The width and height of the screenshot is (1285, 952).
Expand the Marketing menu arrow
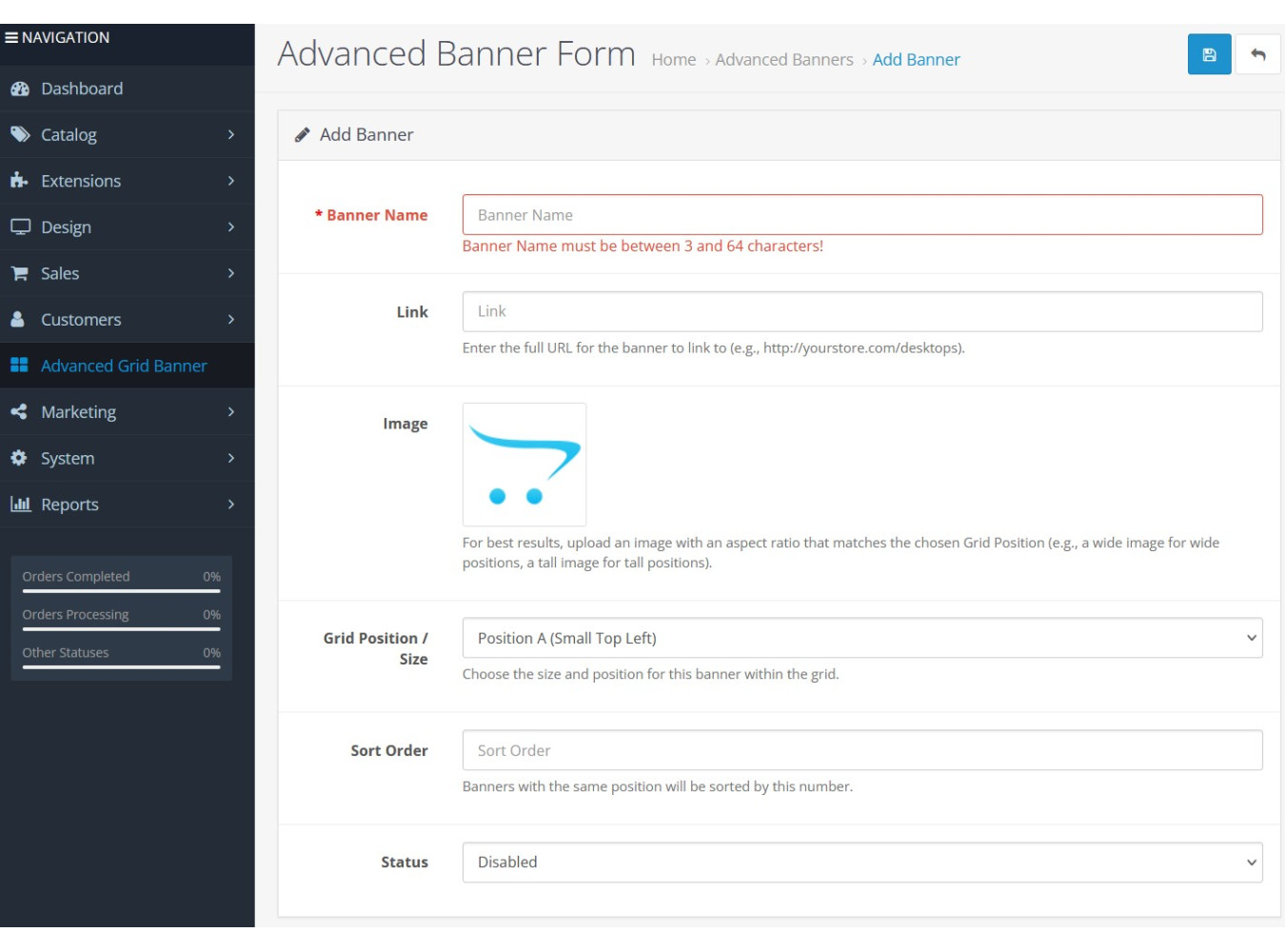click(230, 412)
